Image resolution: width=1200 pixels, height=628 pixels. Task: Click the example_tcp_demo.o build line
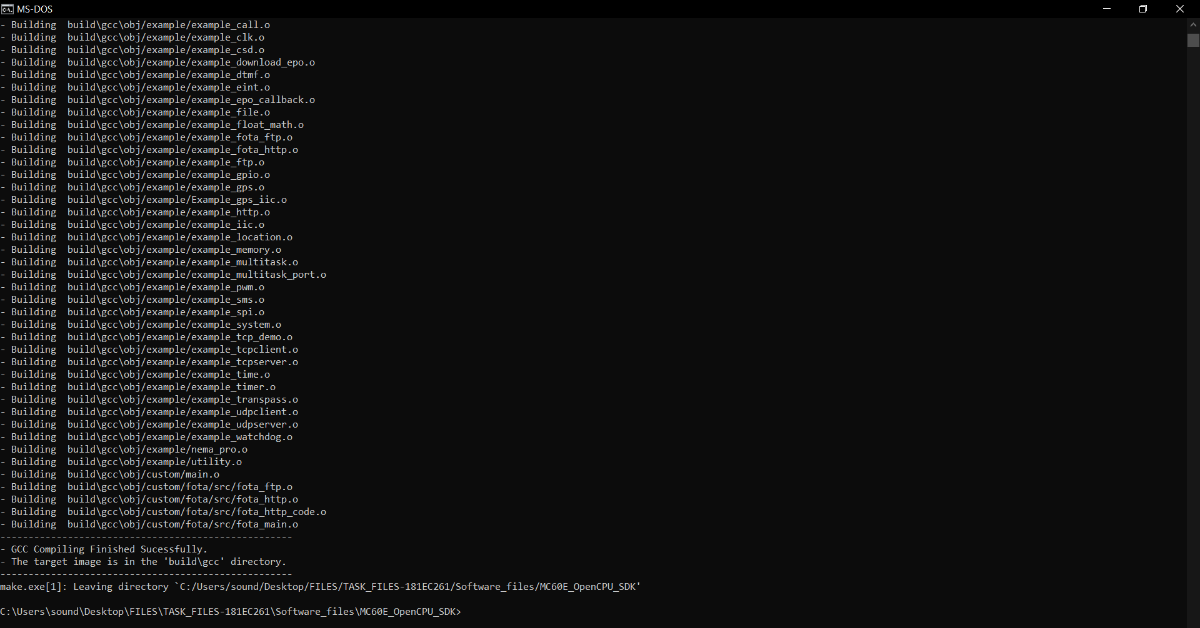146,337
